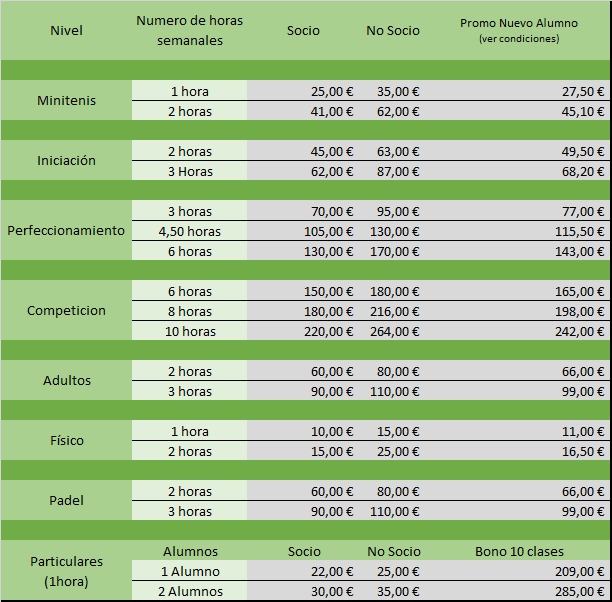This screenshot has width=612, height=602.
Task: Select the 4,50 horas cell
Action: coord(189,231)
